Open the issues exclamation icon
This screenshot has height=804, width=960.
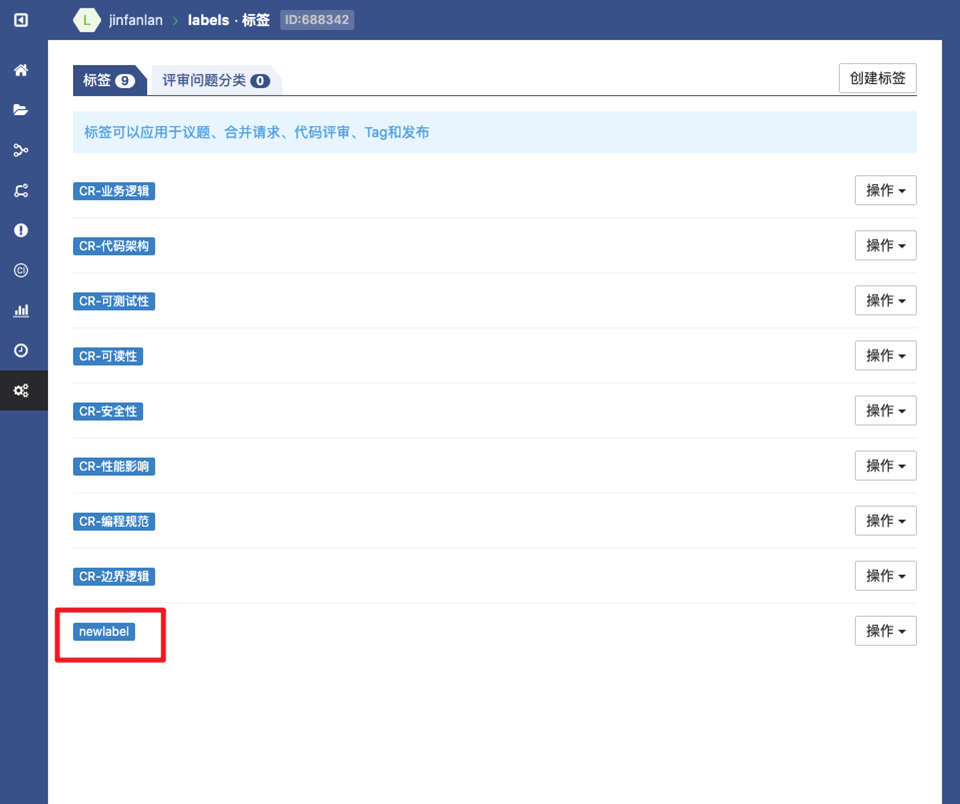[x=21, y=231]
